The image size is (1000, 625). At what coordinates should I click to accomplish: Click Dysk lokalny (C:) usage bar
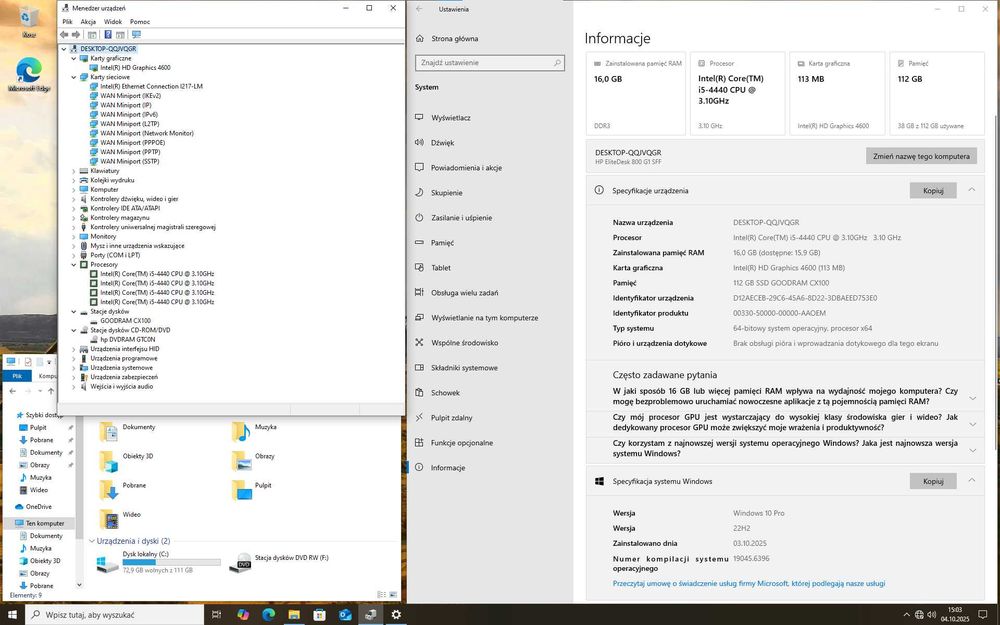click(x=172, y=562)
